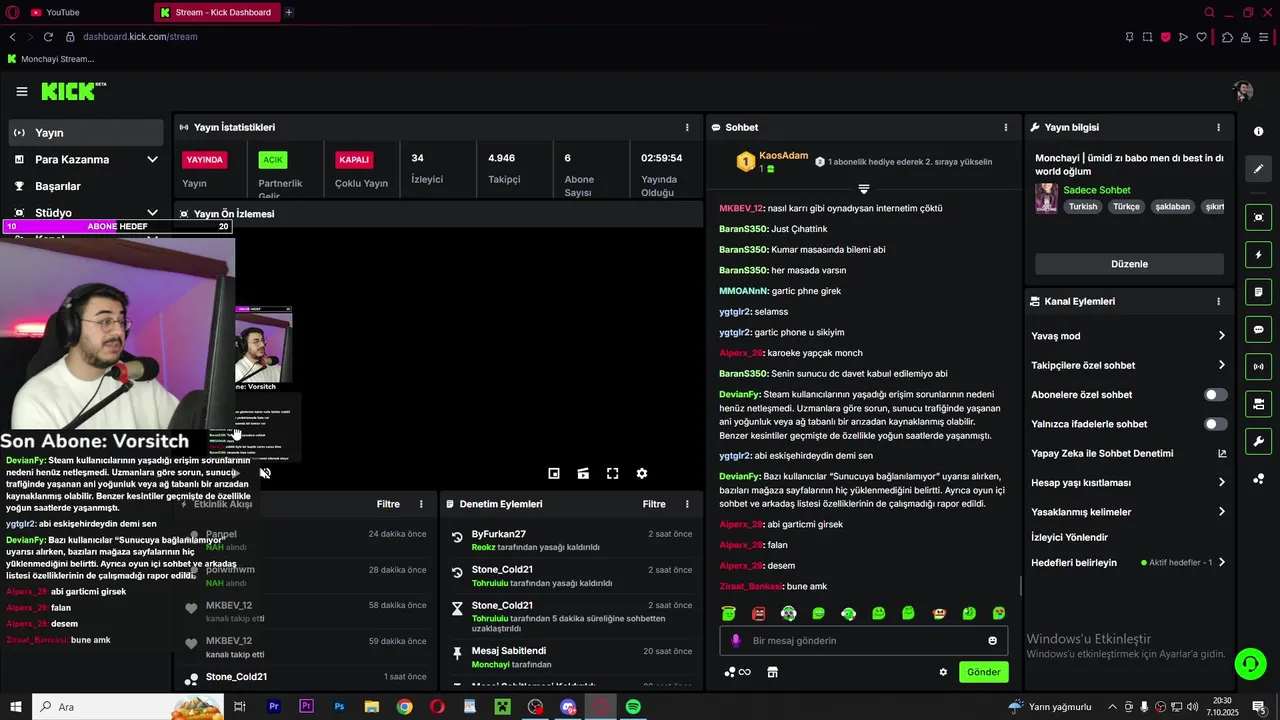Toggle theater mode on the stream preview
Viewport: 1280px width, 720px height.
click(583, 473)
